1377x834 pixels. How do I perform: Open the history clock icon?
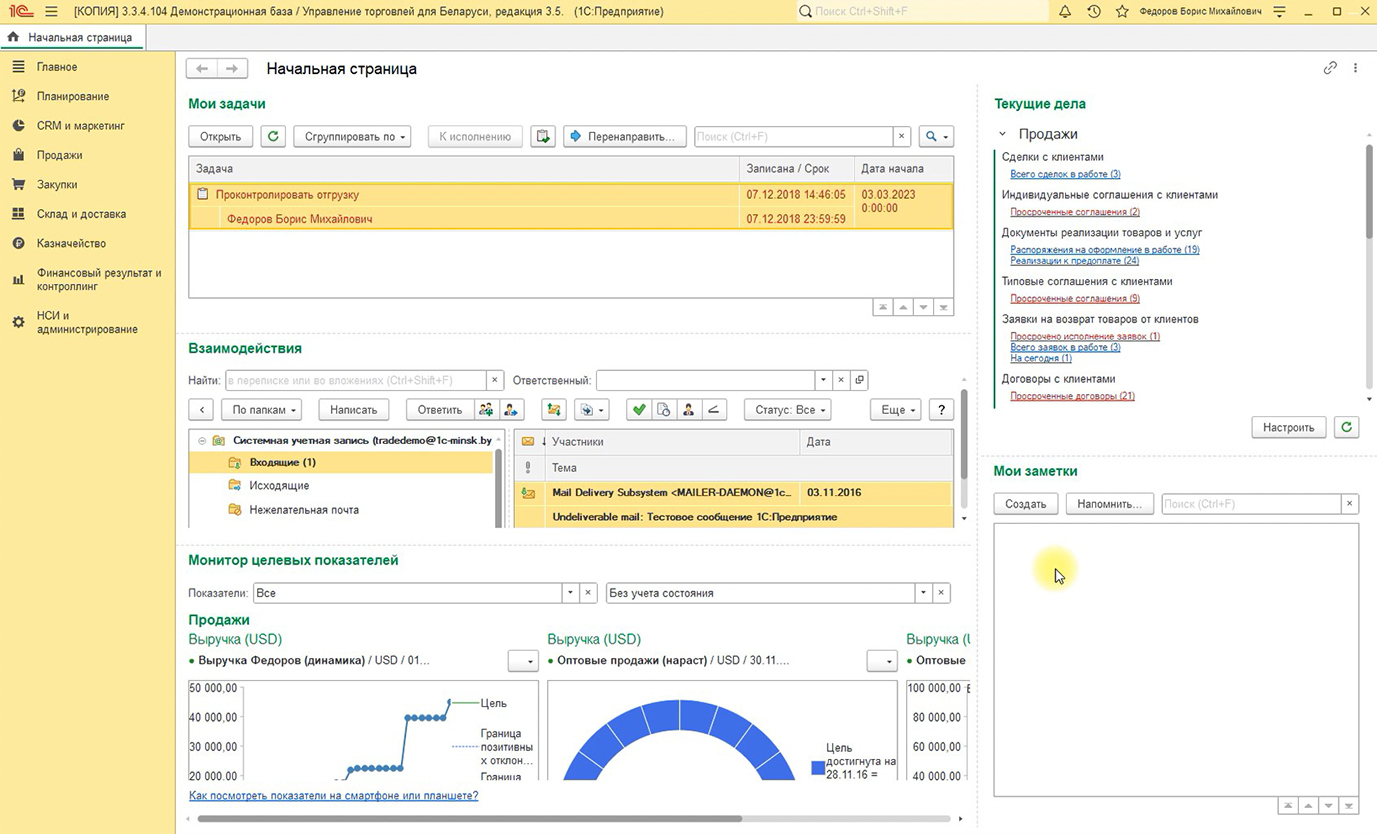1093,12
